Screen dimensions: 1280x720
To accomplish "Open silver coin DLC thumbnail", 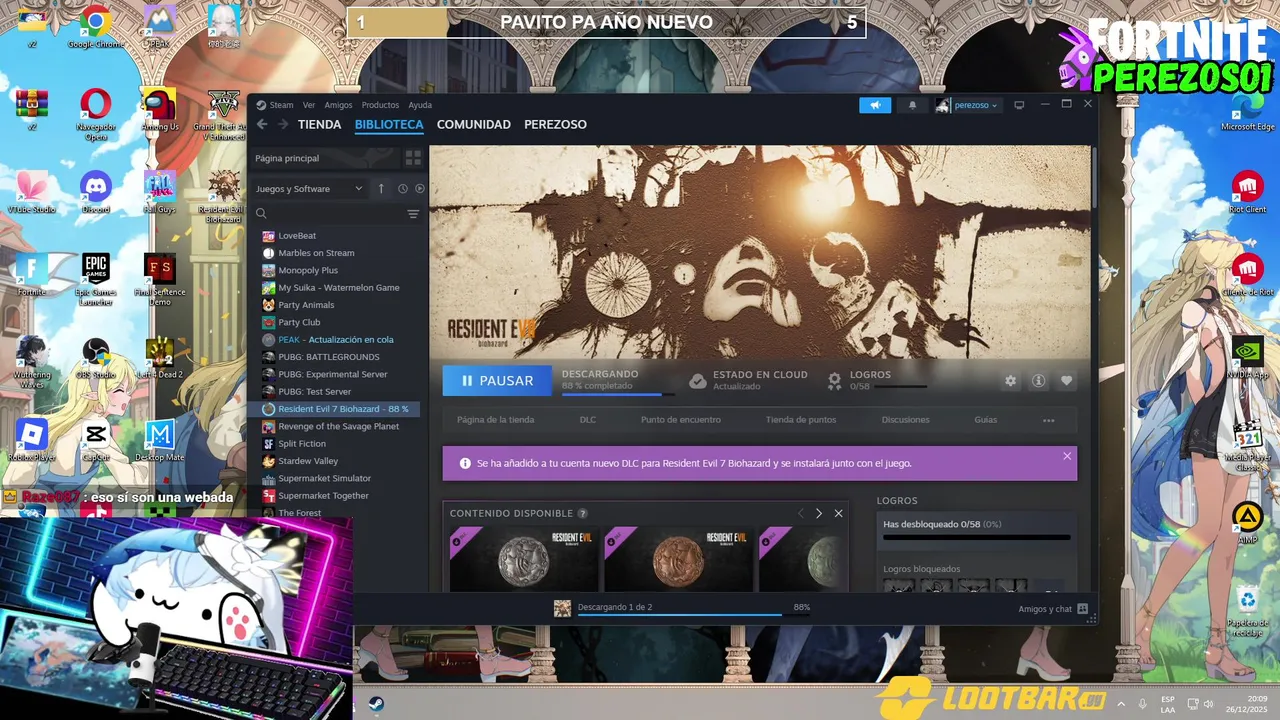I will click(x=524, y=559).
